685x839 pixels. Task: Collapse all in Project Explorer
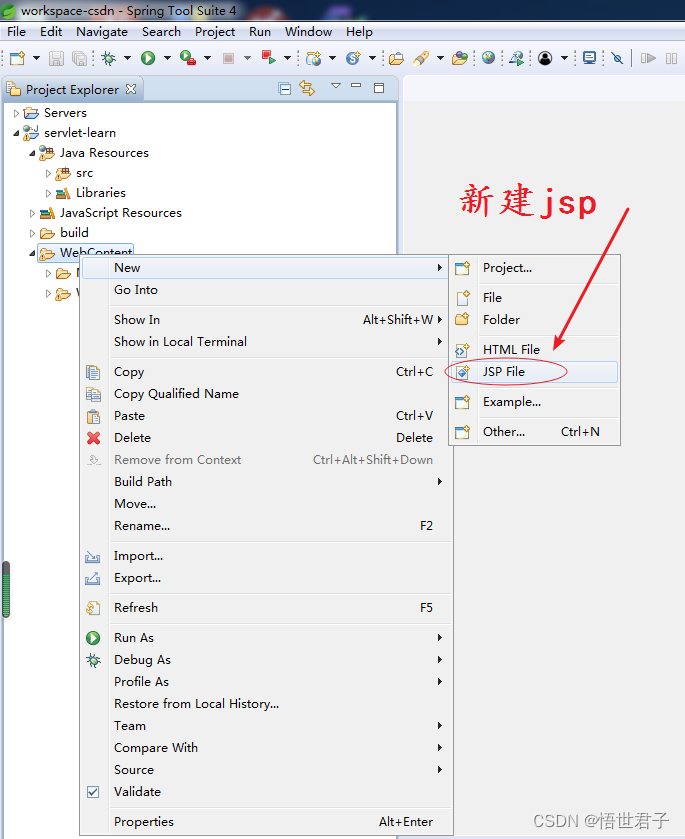click(x=285, y=89)
